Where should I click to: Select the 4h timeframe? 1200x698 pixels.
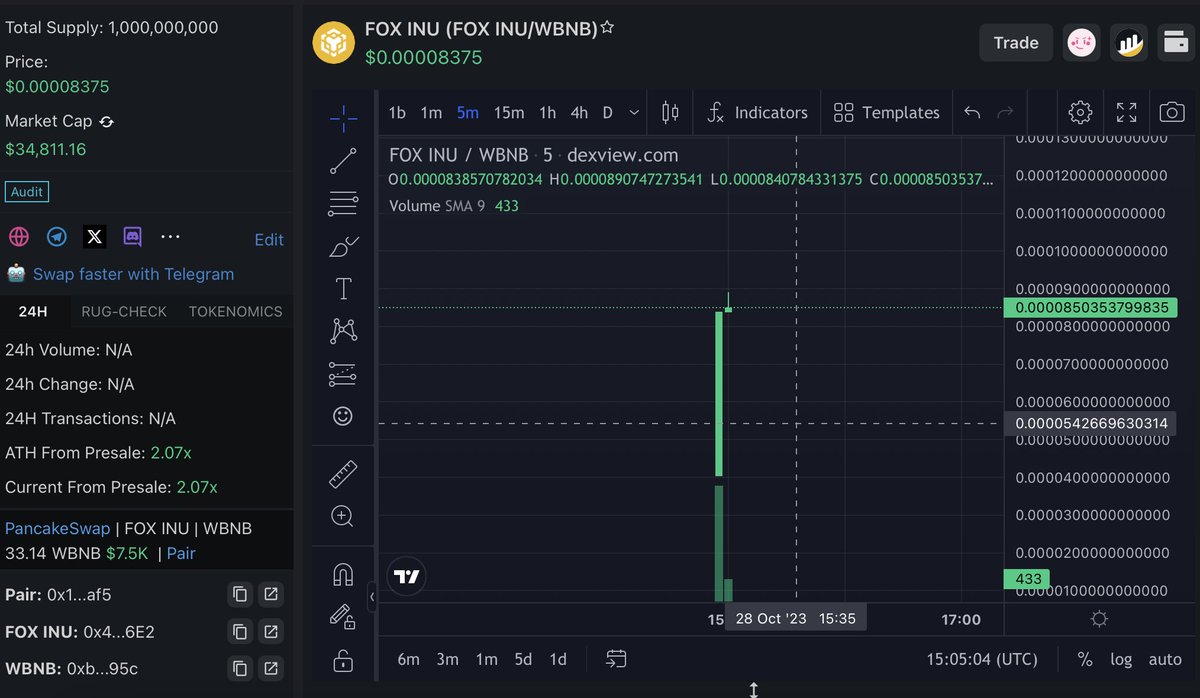click(579, 113)
